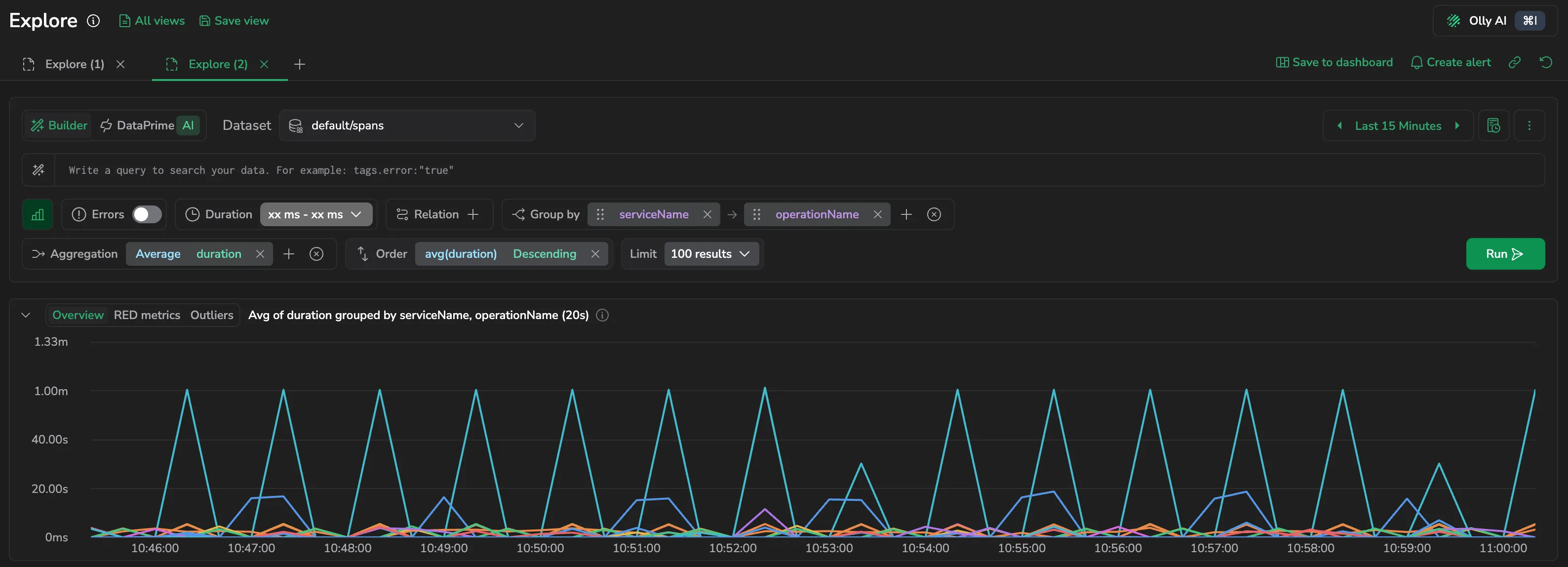Select the Overview chart tab
1568x567 pixels.
78,315
